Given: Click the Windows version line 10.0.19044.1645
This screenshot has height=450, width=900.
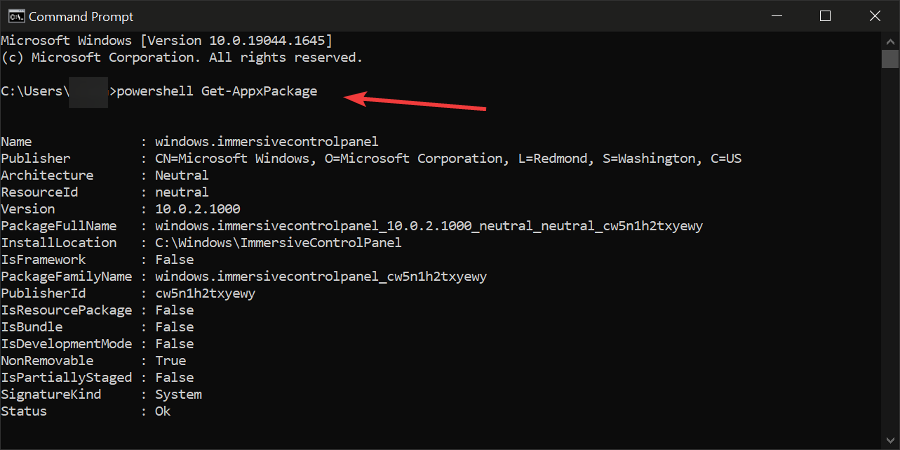Looking at the screenshot, I should point(166,41).
